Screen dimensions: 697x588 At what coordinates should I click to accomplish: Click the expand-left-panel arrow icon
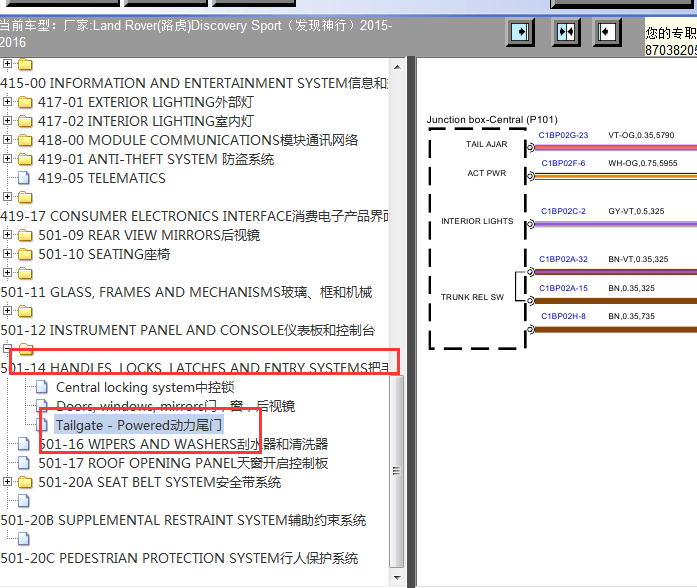(x=521, y=32)
